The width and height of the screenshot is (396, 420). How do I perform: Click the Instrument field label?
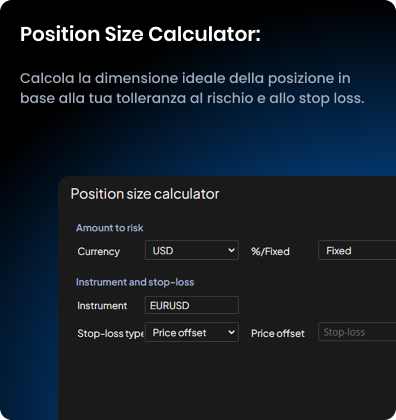102,306
